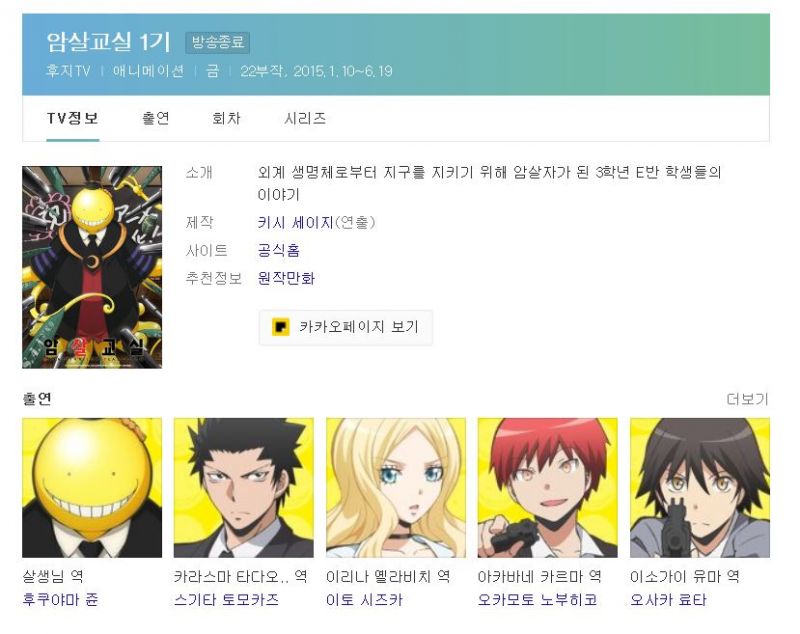Image resolution: width=800 pixels, height=634 pixels.
Task: Open voice actor 오카모토 노부히코 link
Action: coord(537,599)
